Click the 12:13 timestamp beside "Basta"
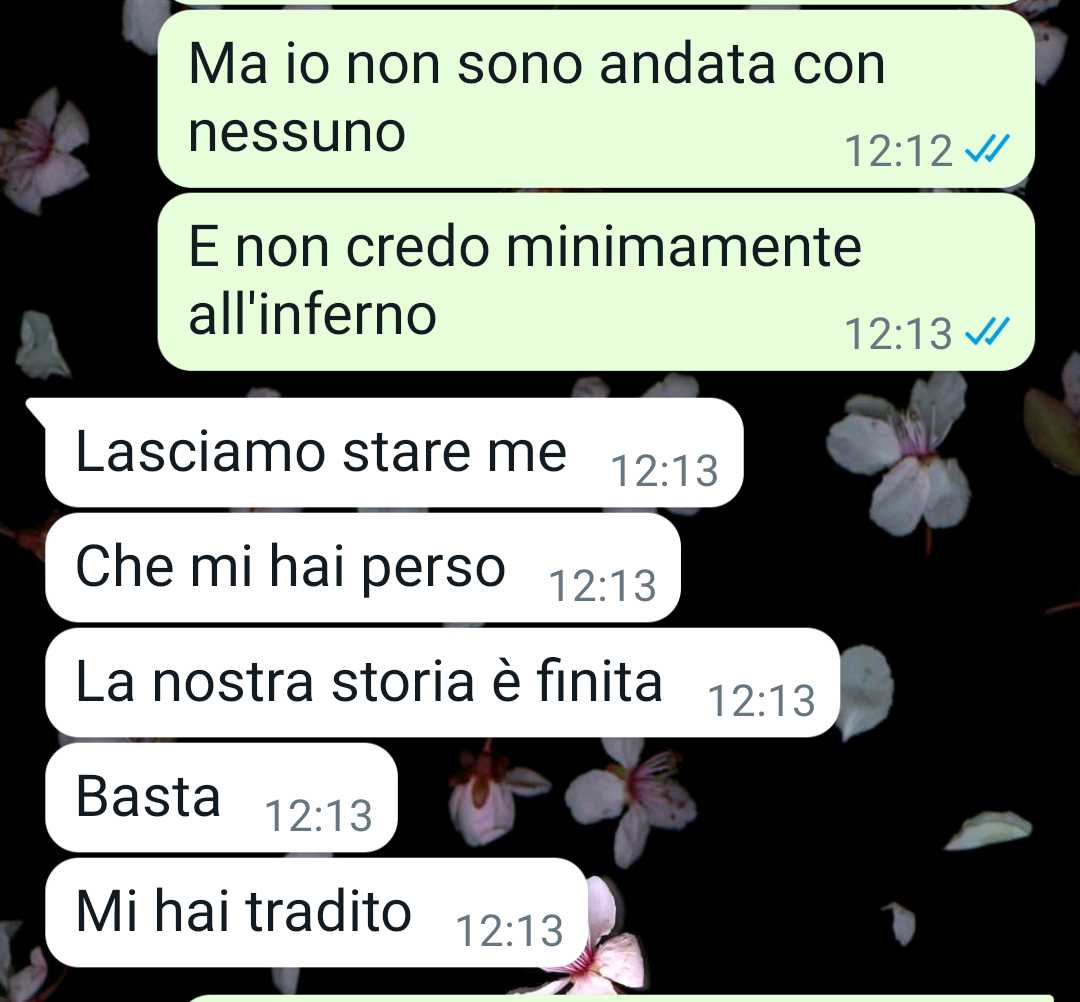Viewport: 1080px width, 1002px height. (318, 816)
